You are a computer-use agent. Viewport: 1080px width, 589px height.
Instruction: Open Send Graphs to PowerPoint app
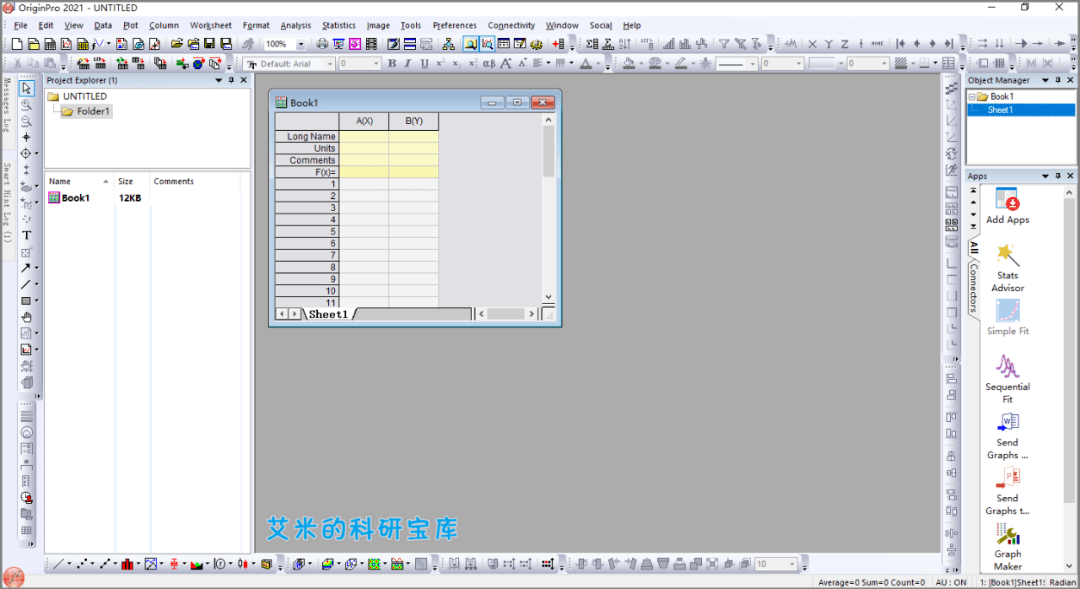coord(1007,492)
